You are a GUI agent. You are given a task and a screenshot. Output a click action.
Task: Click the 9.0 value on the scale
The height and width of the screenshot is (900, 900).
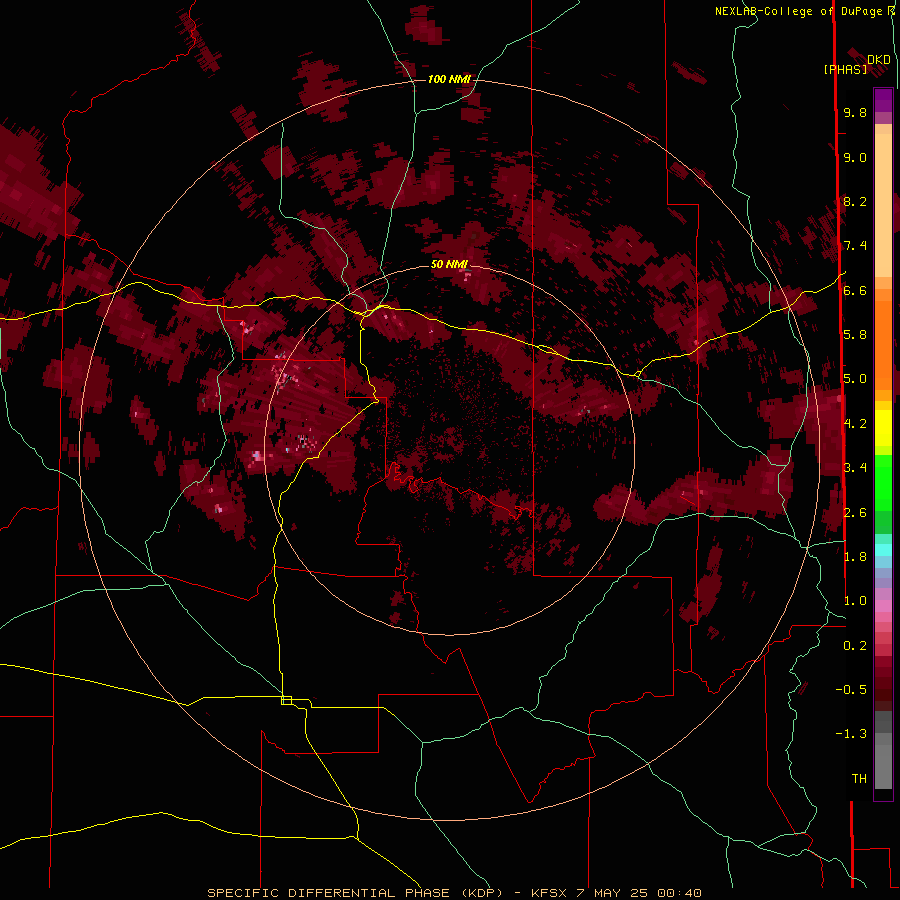tap(855, 158)
